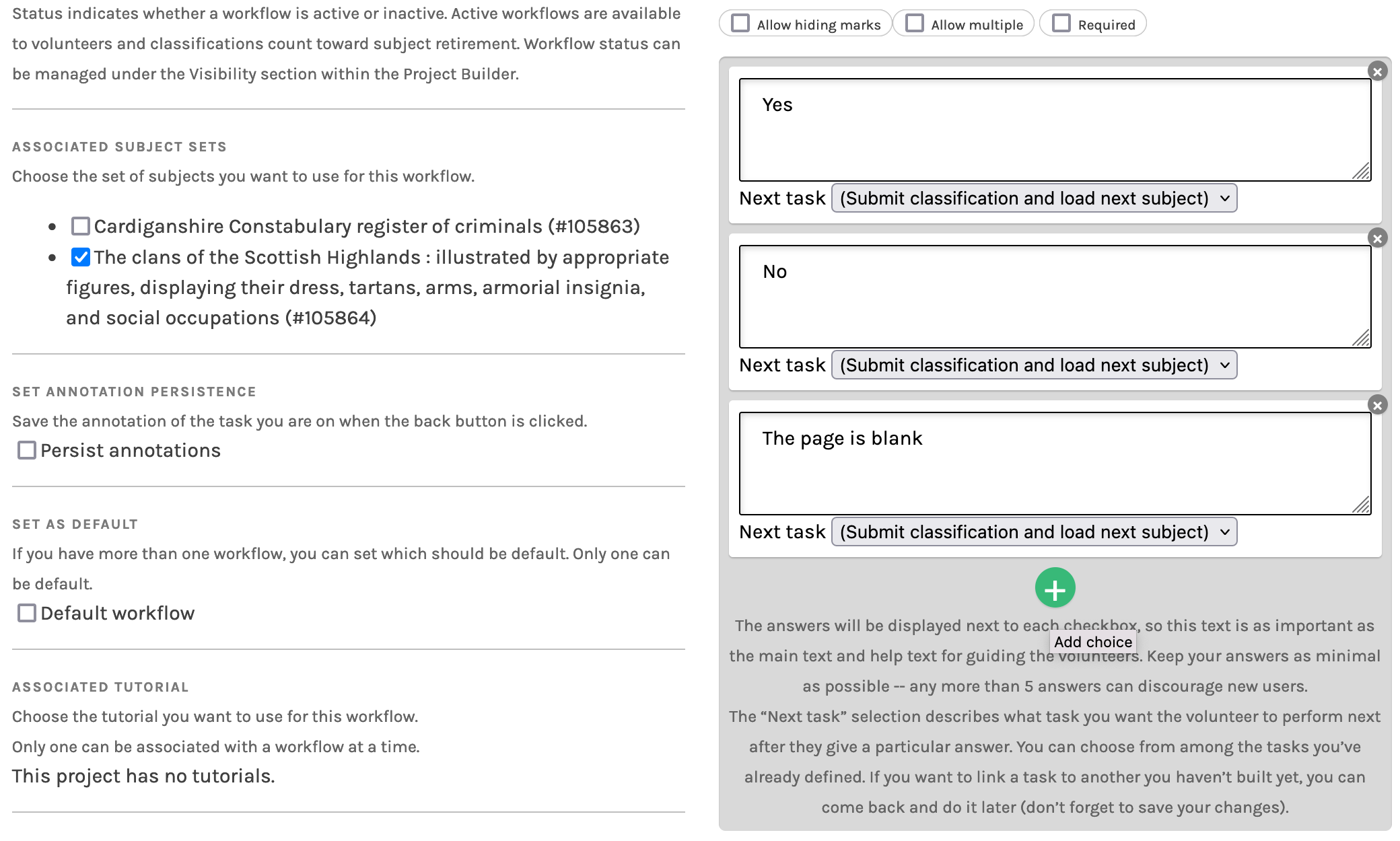Click the 'Associated Tutorial' heading
The image size is (1400, 841).
coord(100,688)
